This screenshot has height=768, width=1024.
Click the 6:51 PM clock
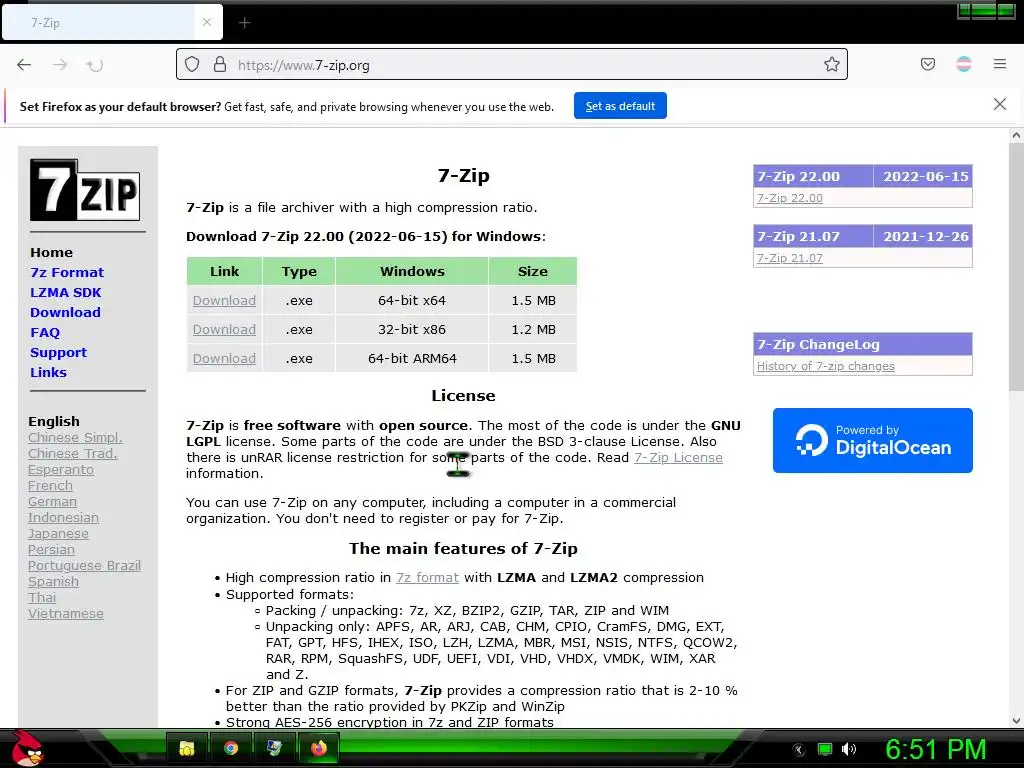(x=935, y=749)
